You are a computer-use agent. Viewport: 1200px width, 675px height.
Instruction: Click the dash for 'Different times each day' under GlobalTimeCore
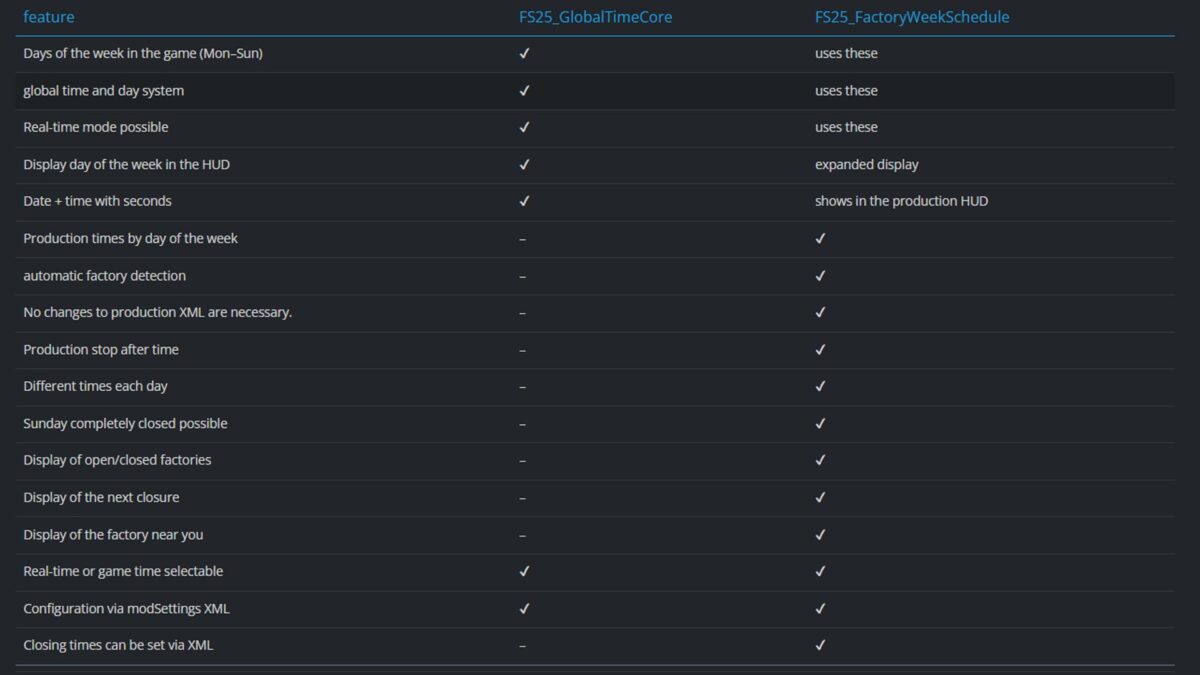[x=523, y=387]
